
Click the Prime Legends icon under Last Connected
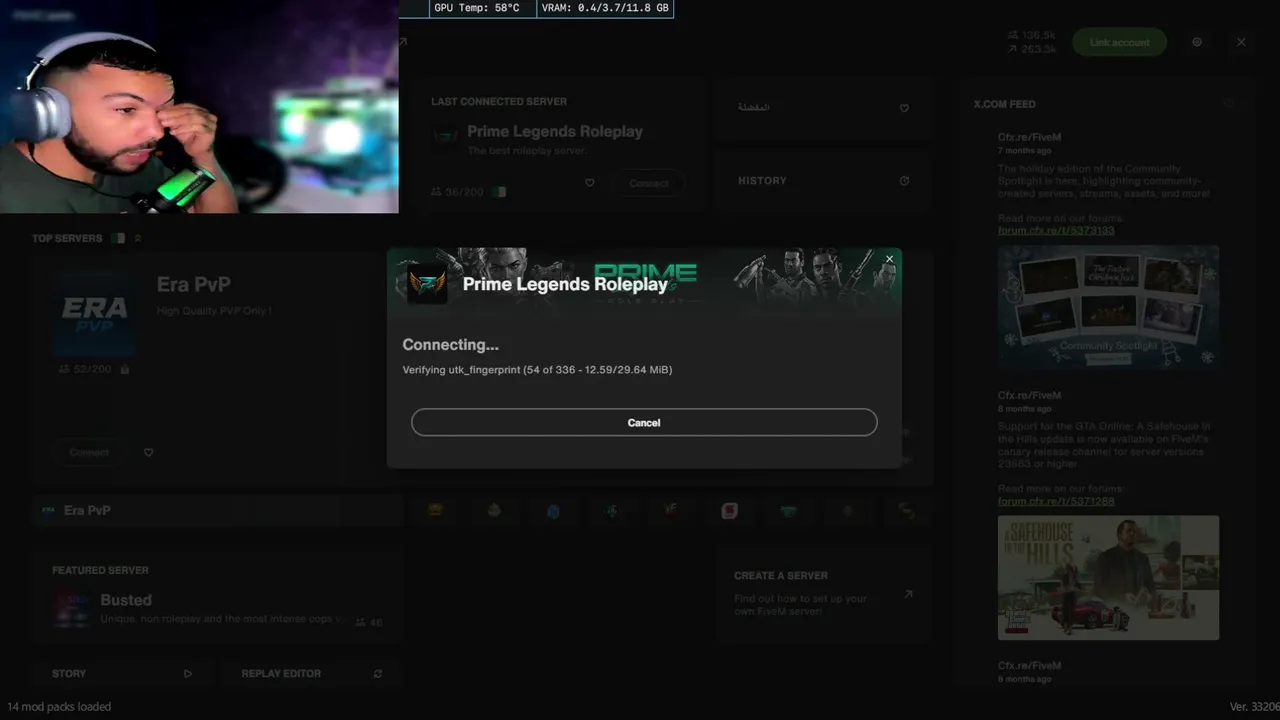[445, 137]
